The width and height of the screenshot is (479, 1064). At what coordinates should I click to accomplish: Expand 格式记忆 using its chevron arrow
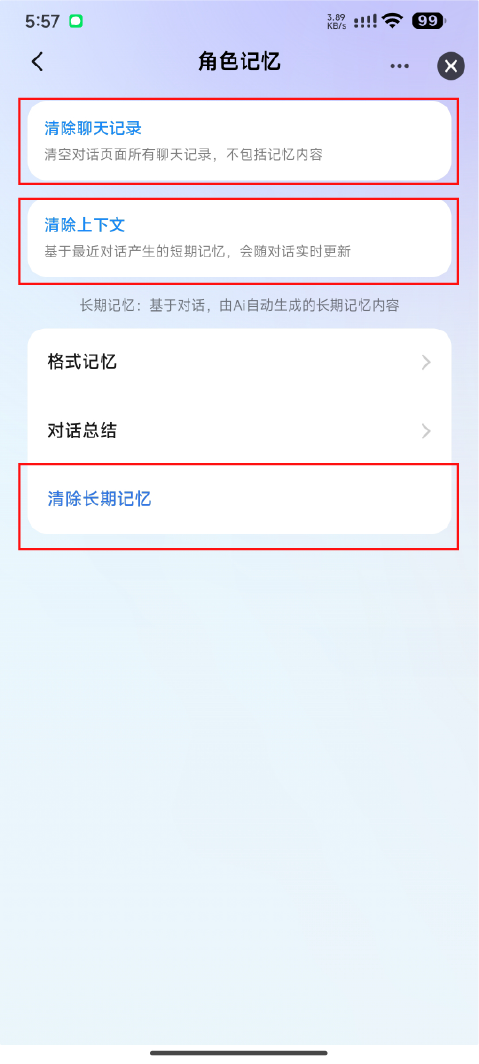pos(426,362)
